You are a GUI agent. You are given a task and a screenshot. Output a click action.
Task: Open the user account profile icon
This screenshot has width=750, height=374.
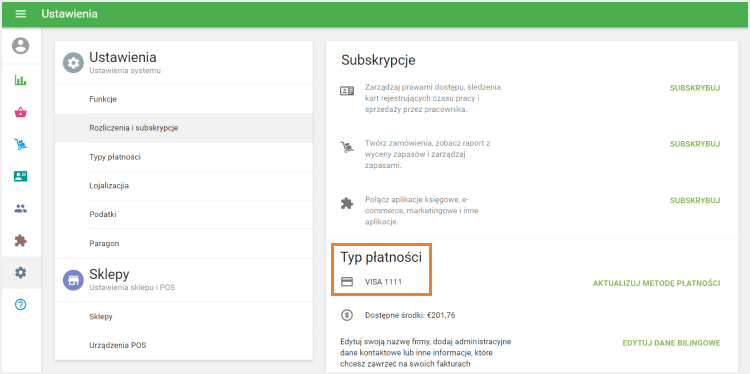[21, 46]
